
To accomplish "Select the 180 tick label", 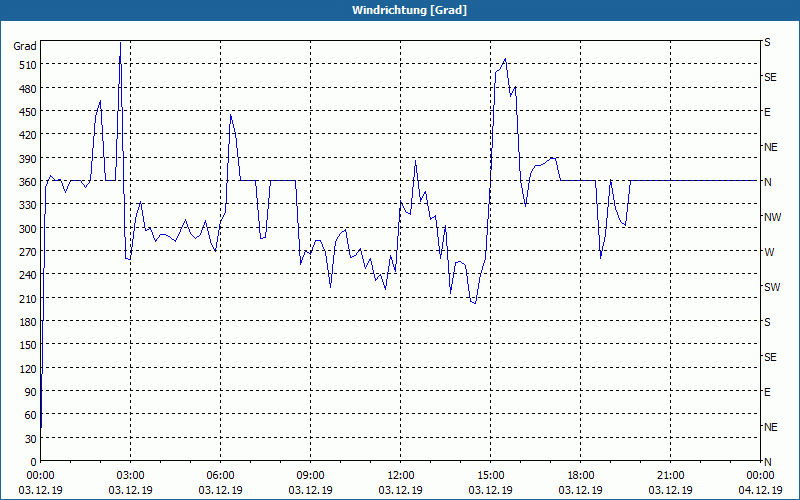I will coord(27,322).
